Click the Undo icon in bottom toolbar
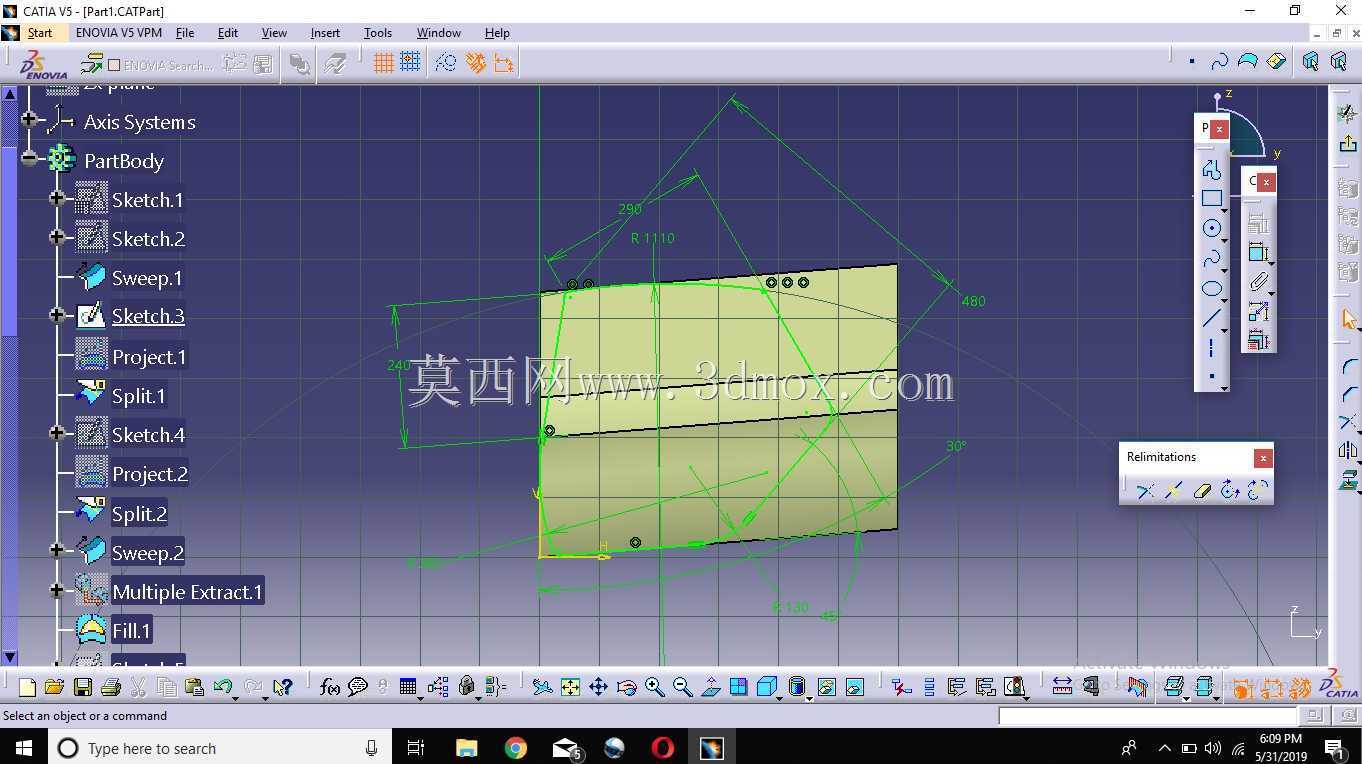Viewport: 1362px width, 764px height. point(223,687)
